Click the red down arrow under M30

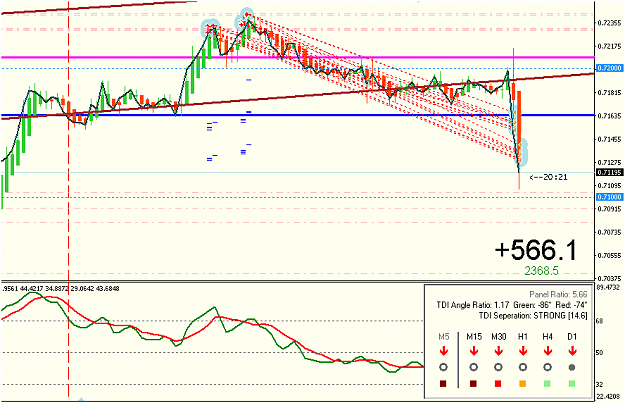click(x=498, y=351)
